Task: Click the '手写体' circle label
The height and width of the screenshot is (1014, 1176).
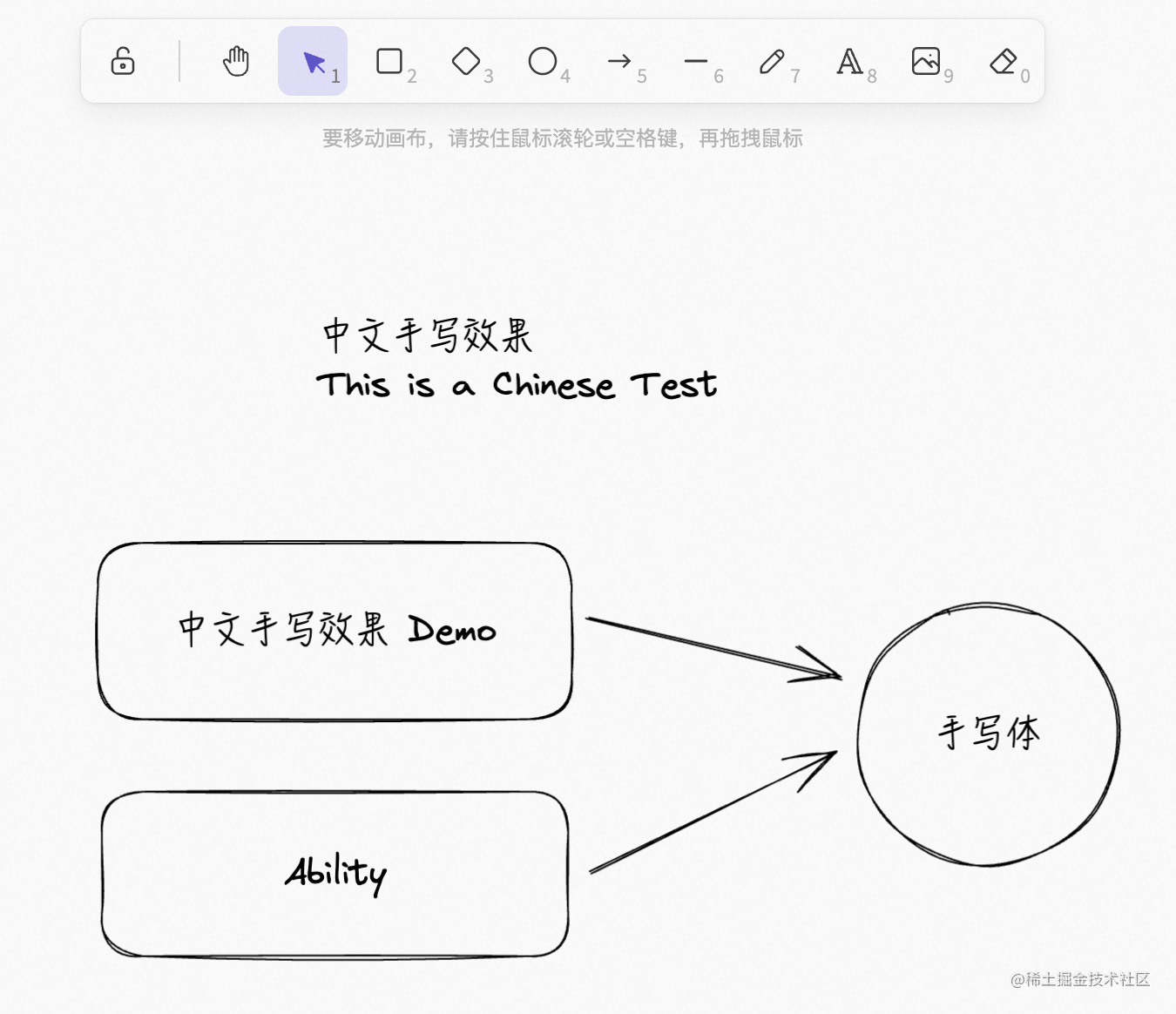Action: 989,733
